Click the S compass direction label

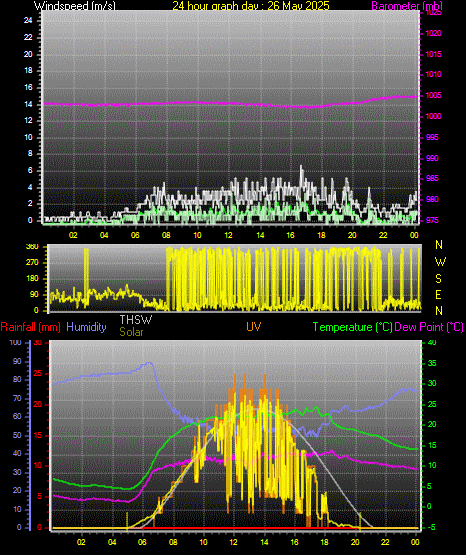pos(438,279)
